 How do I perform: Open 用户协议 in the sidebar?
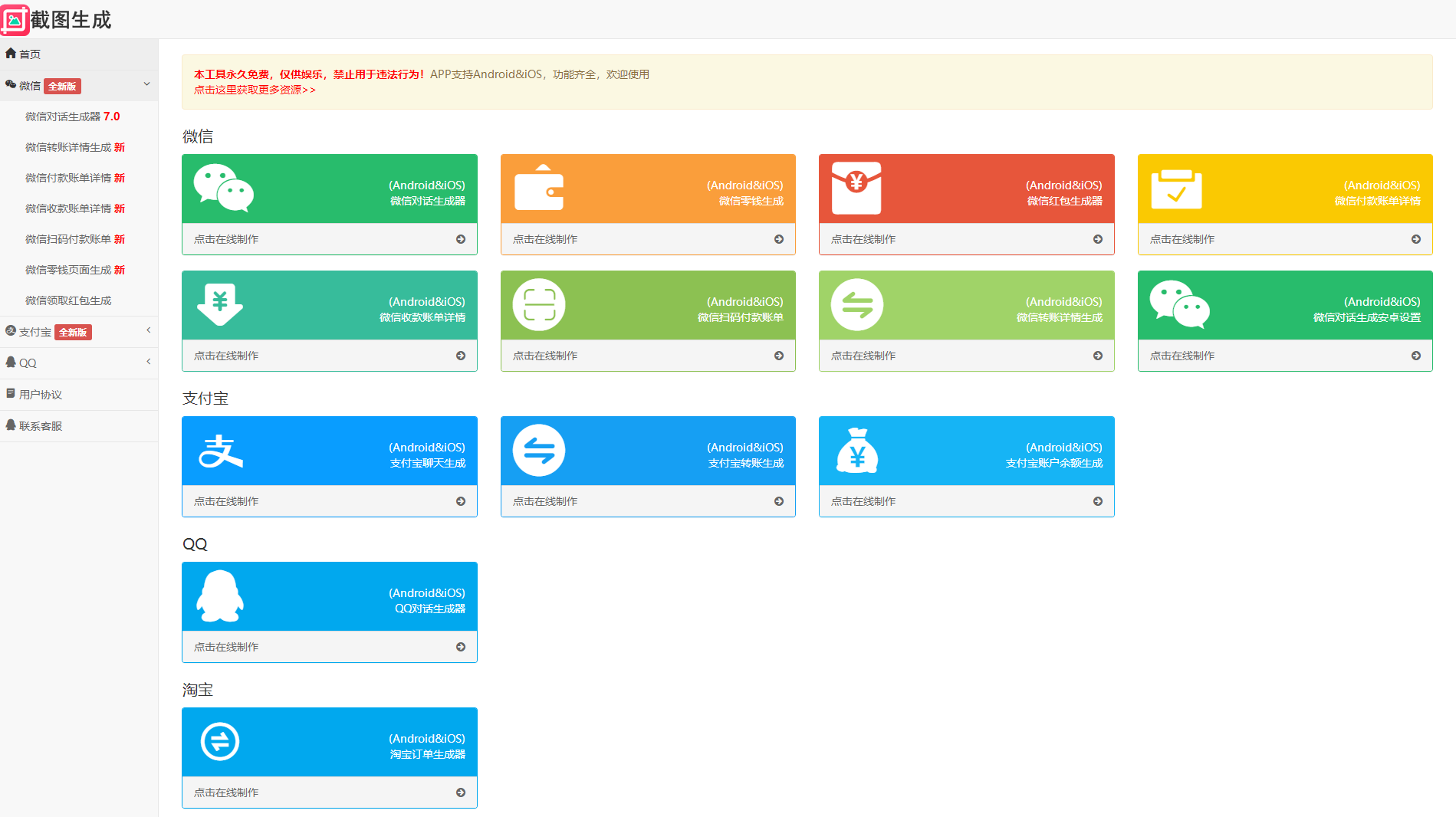tap(41, 395)
